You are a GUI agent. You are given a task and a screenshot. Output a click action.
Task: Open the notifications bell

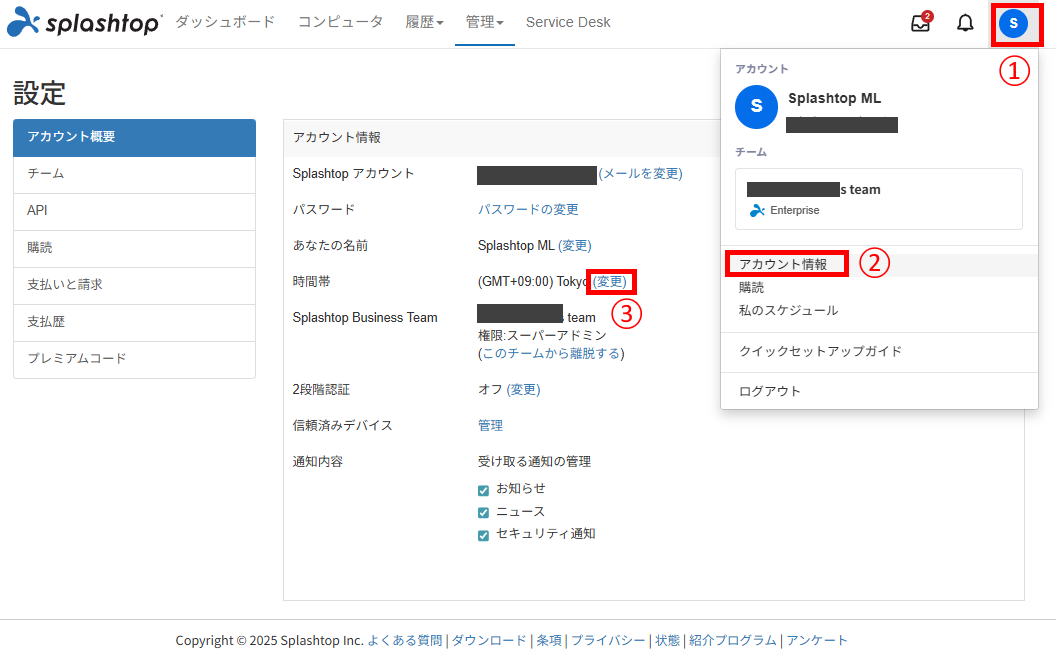click(965, 23)
